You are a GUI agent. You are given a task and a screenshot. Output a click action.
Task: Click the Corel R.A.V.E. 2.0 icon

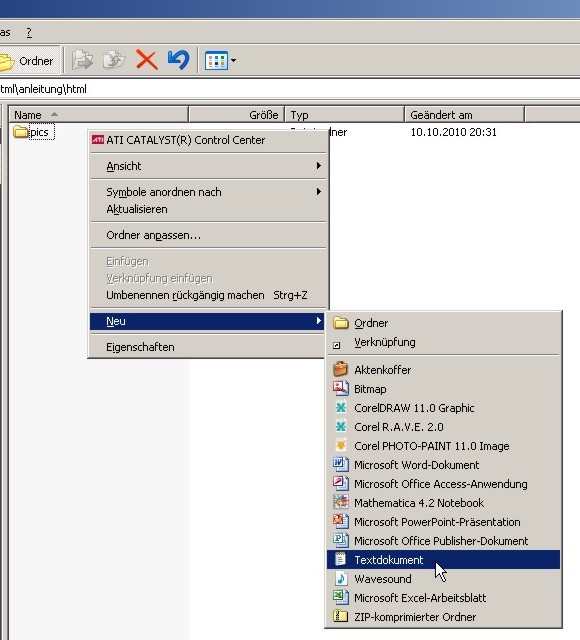click(340, 427)
